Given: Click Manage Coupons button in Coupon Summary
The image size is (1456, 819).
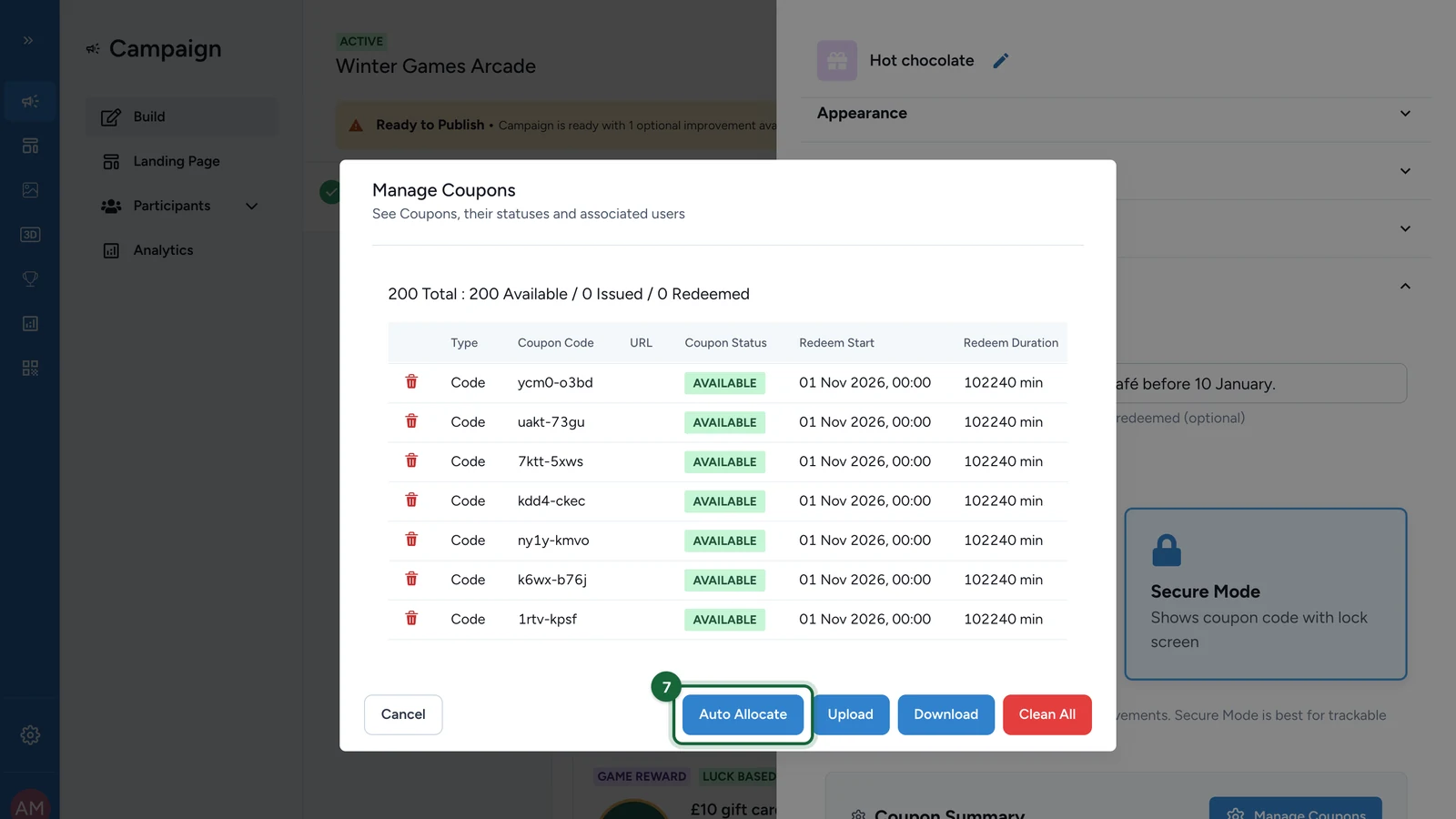Looking at the screenshot, I should pyautogui.click(x=1295, y=809).
